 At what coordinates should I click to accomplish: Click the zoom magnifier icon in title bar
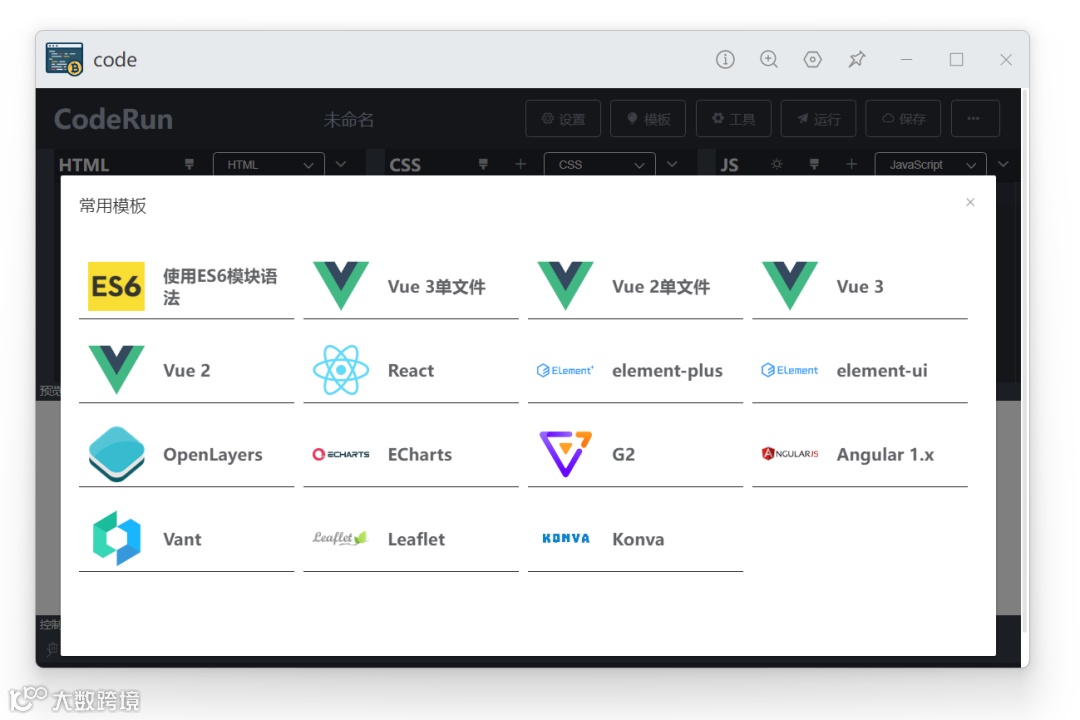click(769, 59)
